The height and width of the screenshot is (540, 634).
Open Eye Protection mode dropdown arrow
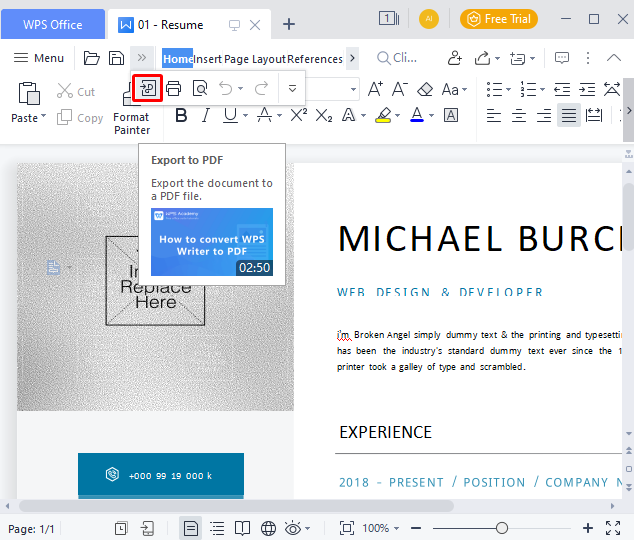[308, 528]
